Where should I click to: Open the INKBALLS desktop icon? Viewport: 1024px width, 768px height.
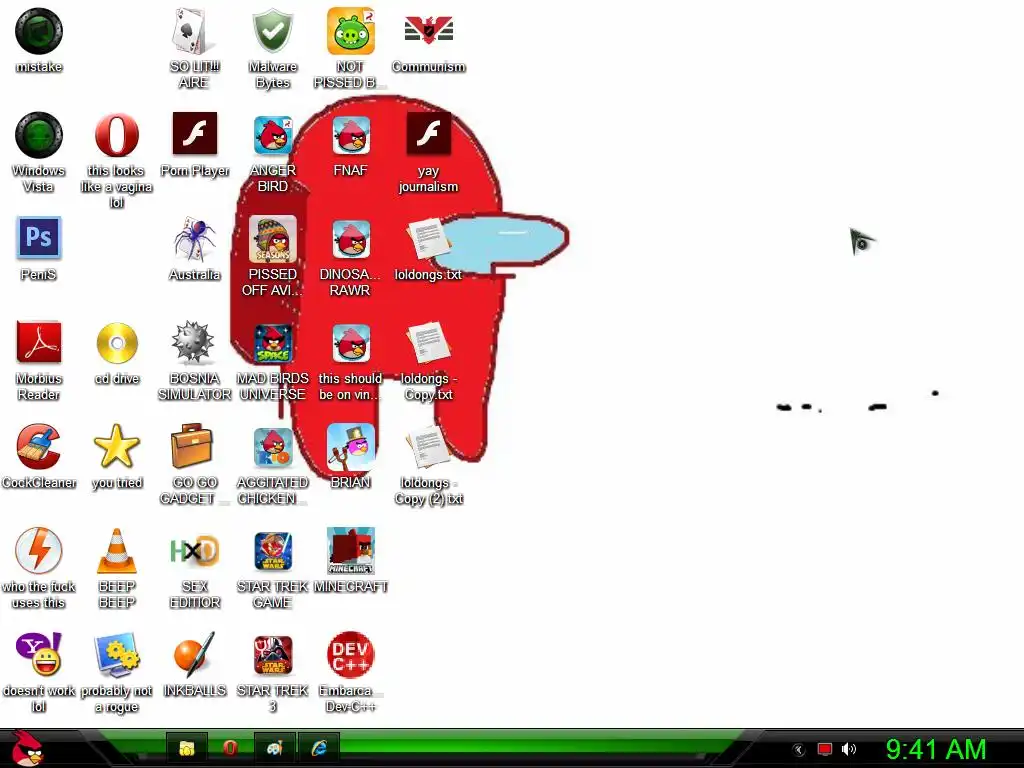coord(194,654)
